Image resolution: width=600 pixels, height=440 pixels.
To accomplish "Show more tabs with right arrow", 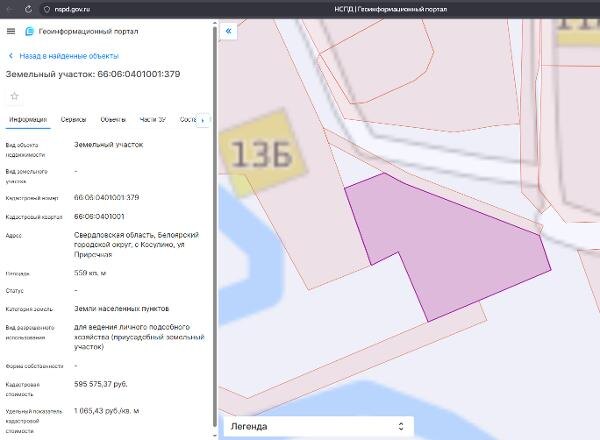I will [203, 121].
